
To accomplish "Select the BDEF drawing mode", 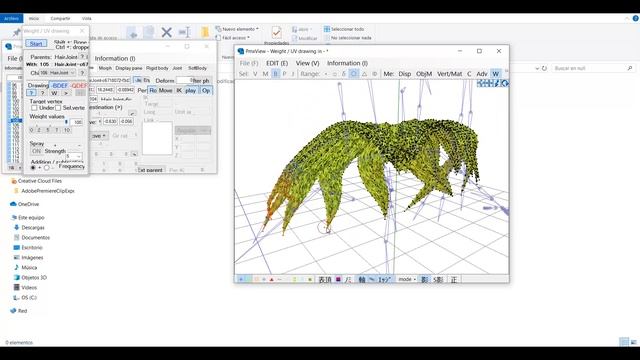I will pyautogui.click(x=60, y=85).
